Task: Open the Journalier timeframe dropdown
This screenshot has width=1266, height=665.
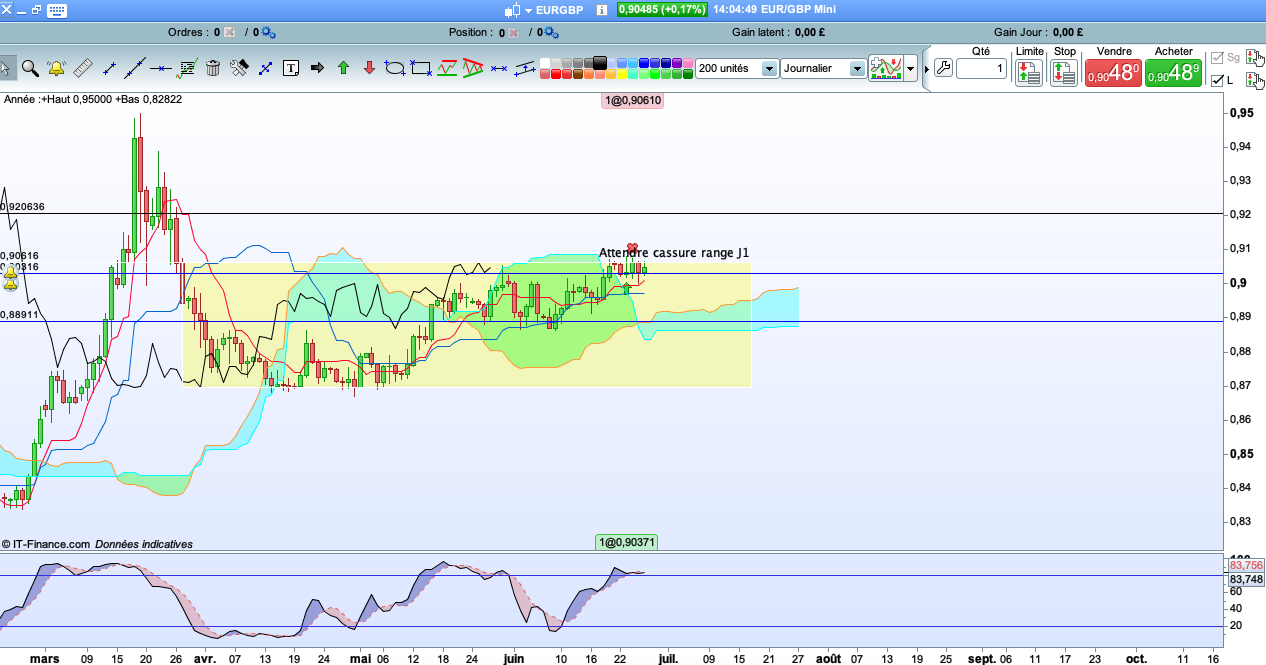Action: (856, 69)
